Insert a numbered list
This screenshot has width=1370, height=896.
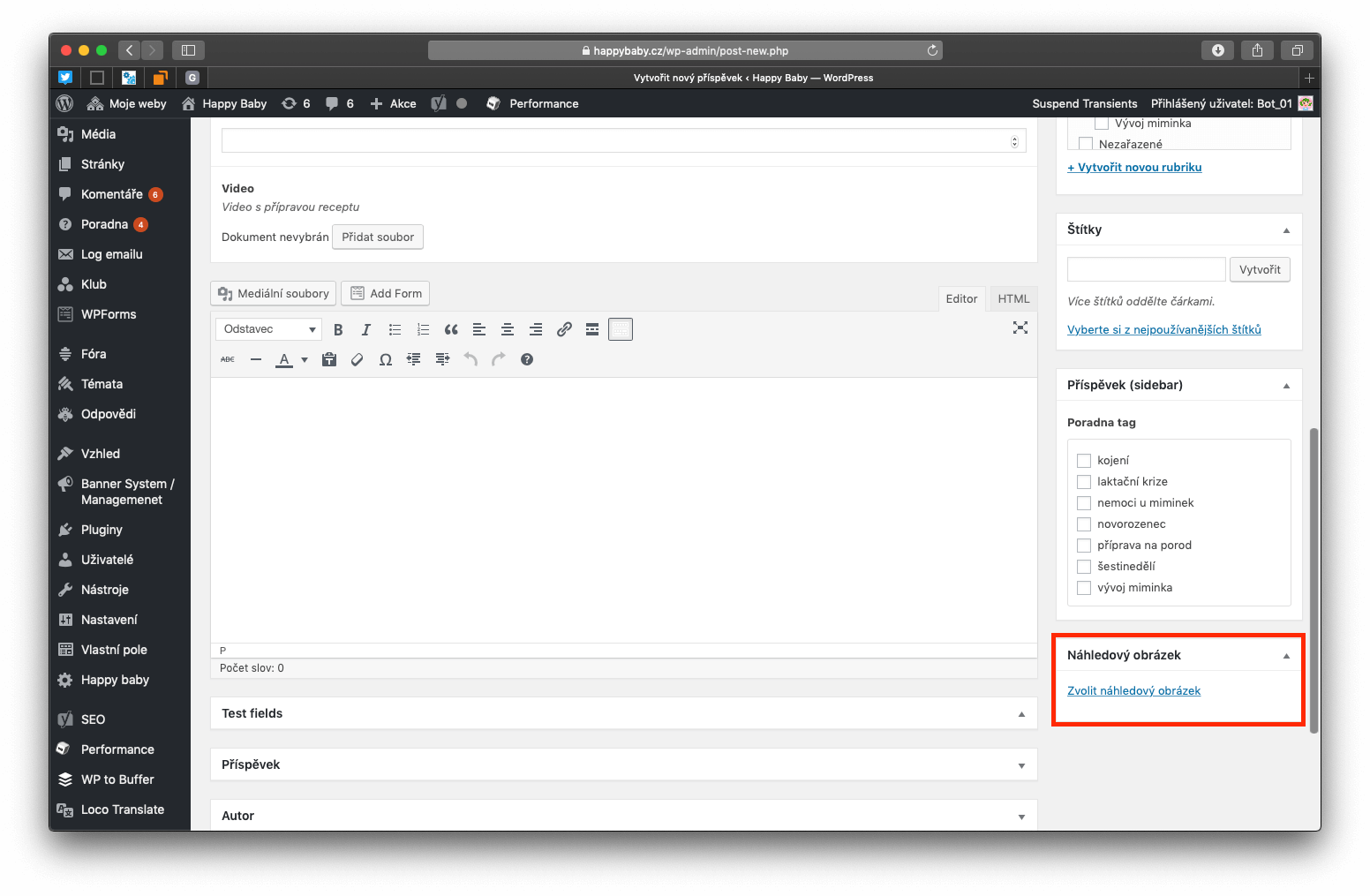(423, 329)
